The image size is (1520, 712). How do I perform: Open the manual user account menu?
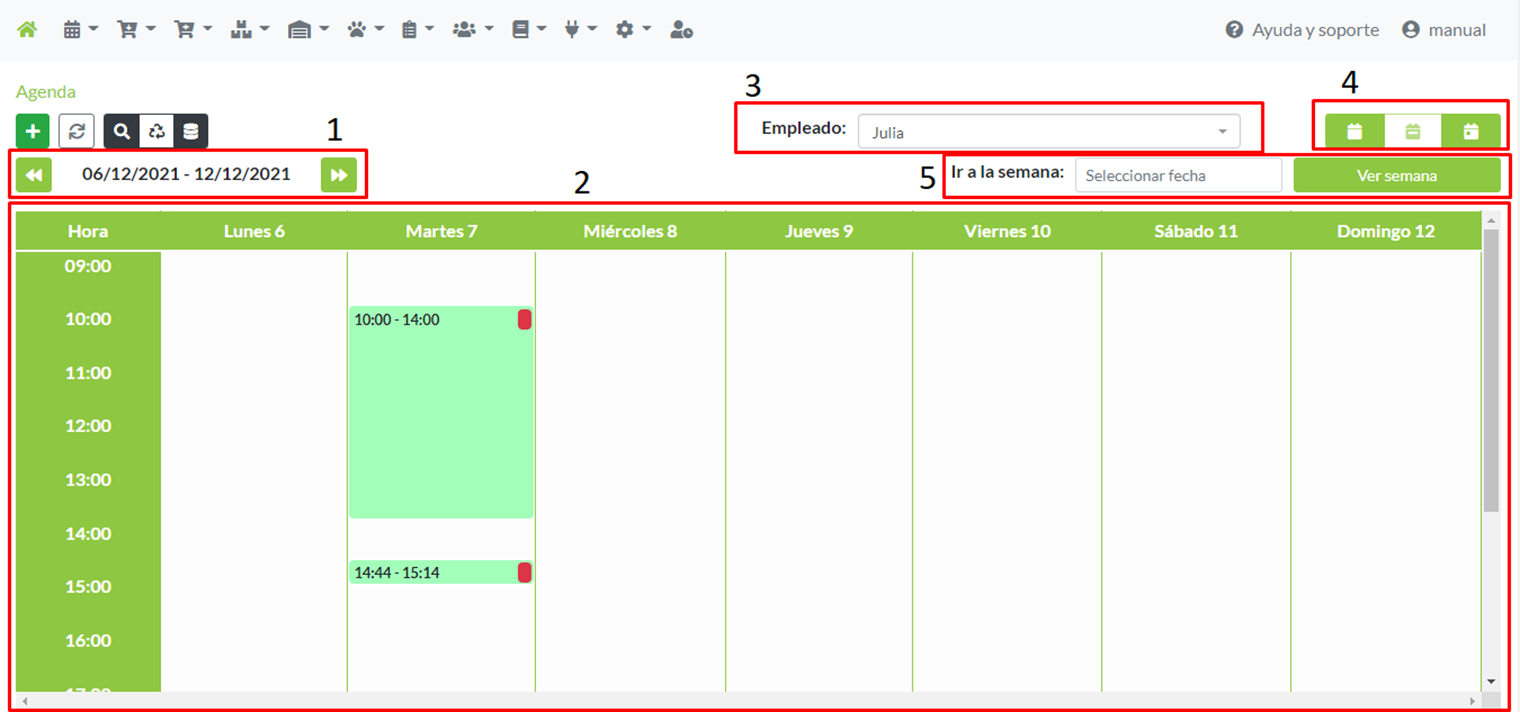[x=1443, y=30]
